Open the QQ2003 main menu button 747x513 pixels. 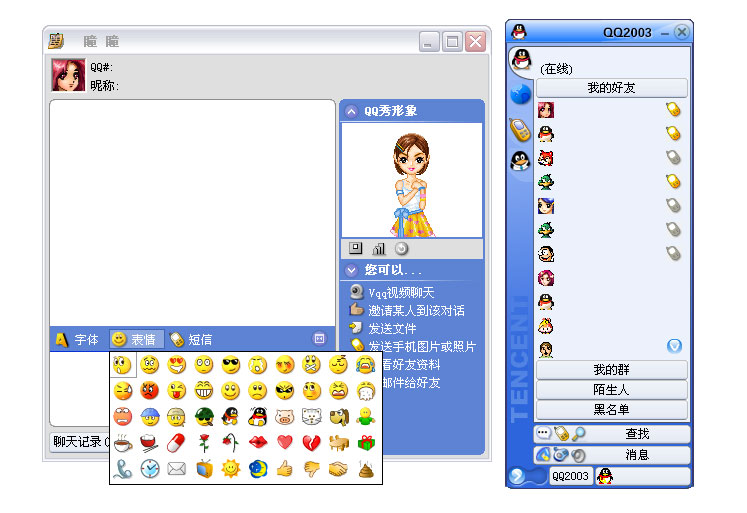click(x=570, y=476)
